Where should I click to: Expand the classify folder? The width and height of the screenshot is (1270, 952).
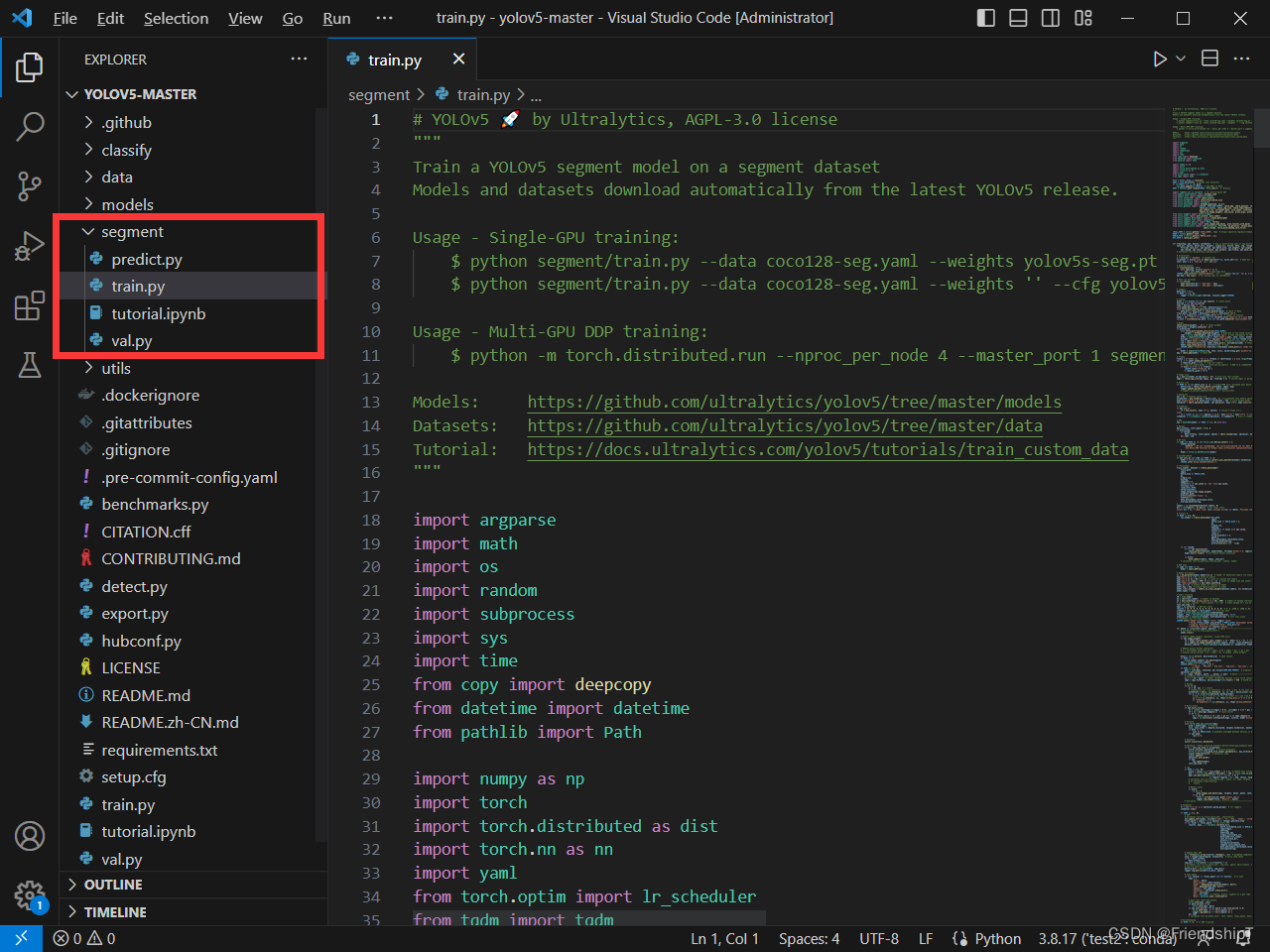pyautogui.click(x=192, y=150)
